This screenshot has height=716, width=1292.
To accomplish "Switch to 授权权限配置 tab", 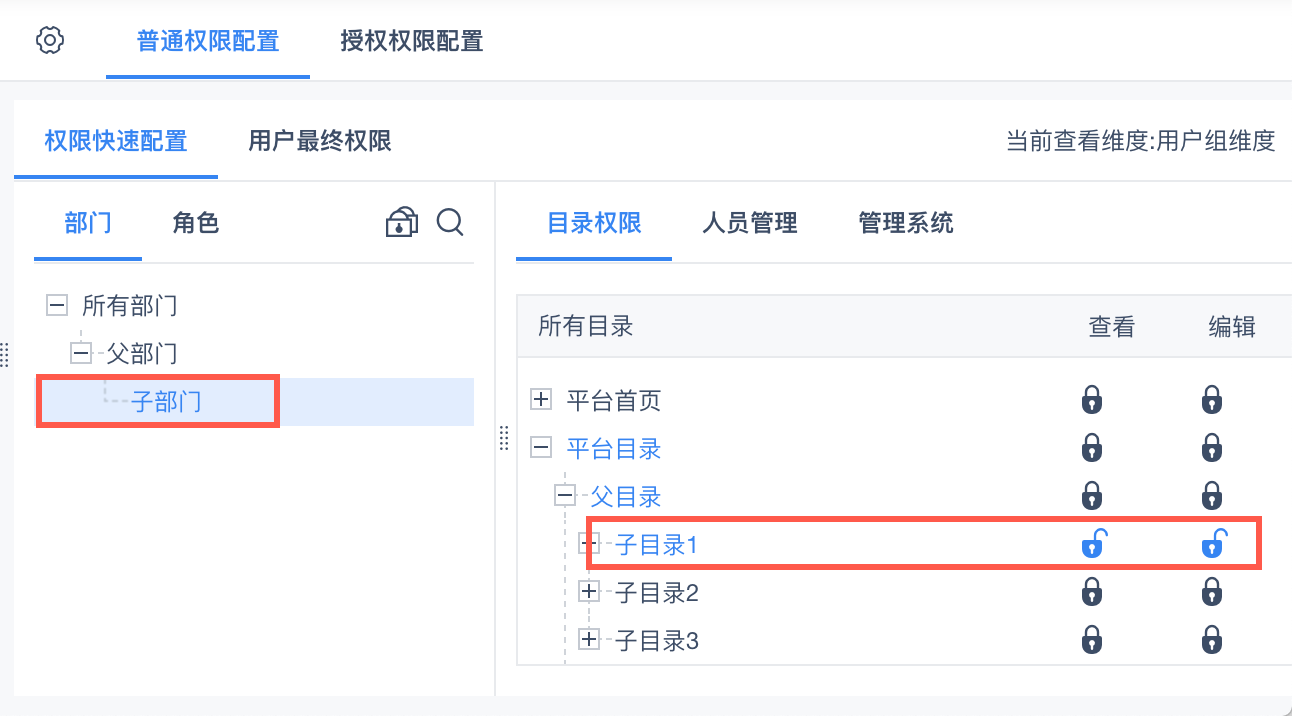I will pyautogui.click(x=412, y=41).
